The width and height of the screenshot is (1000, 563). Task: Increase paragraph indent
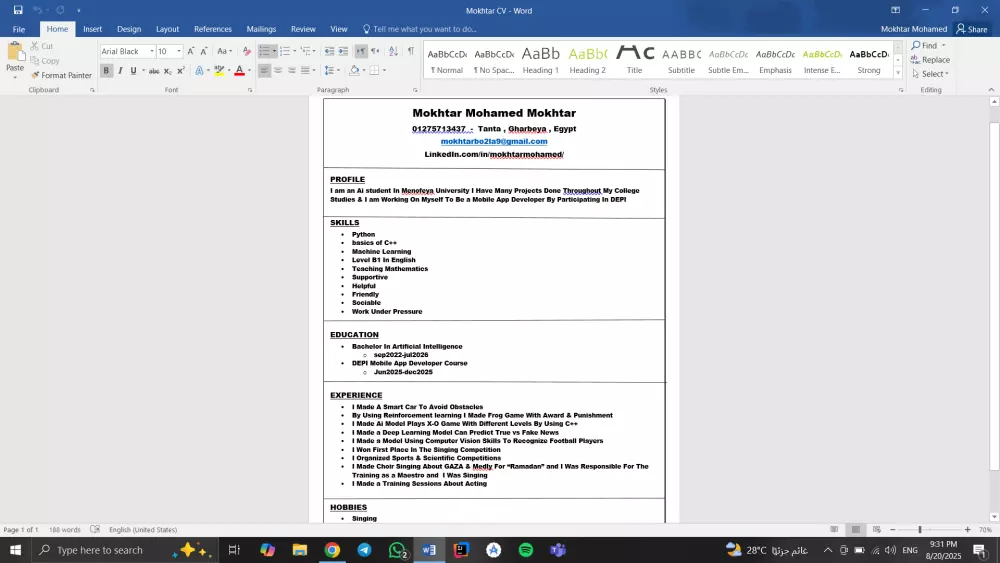click(x=343, y=51)
